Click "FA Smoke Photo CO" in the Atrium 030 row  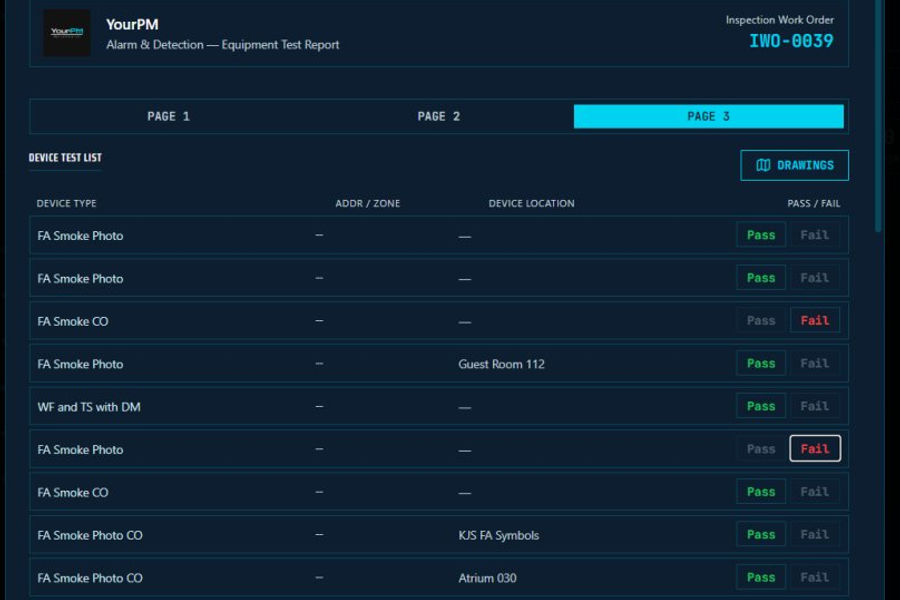90,578
